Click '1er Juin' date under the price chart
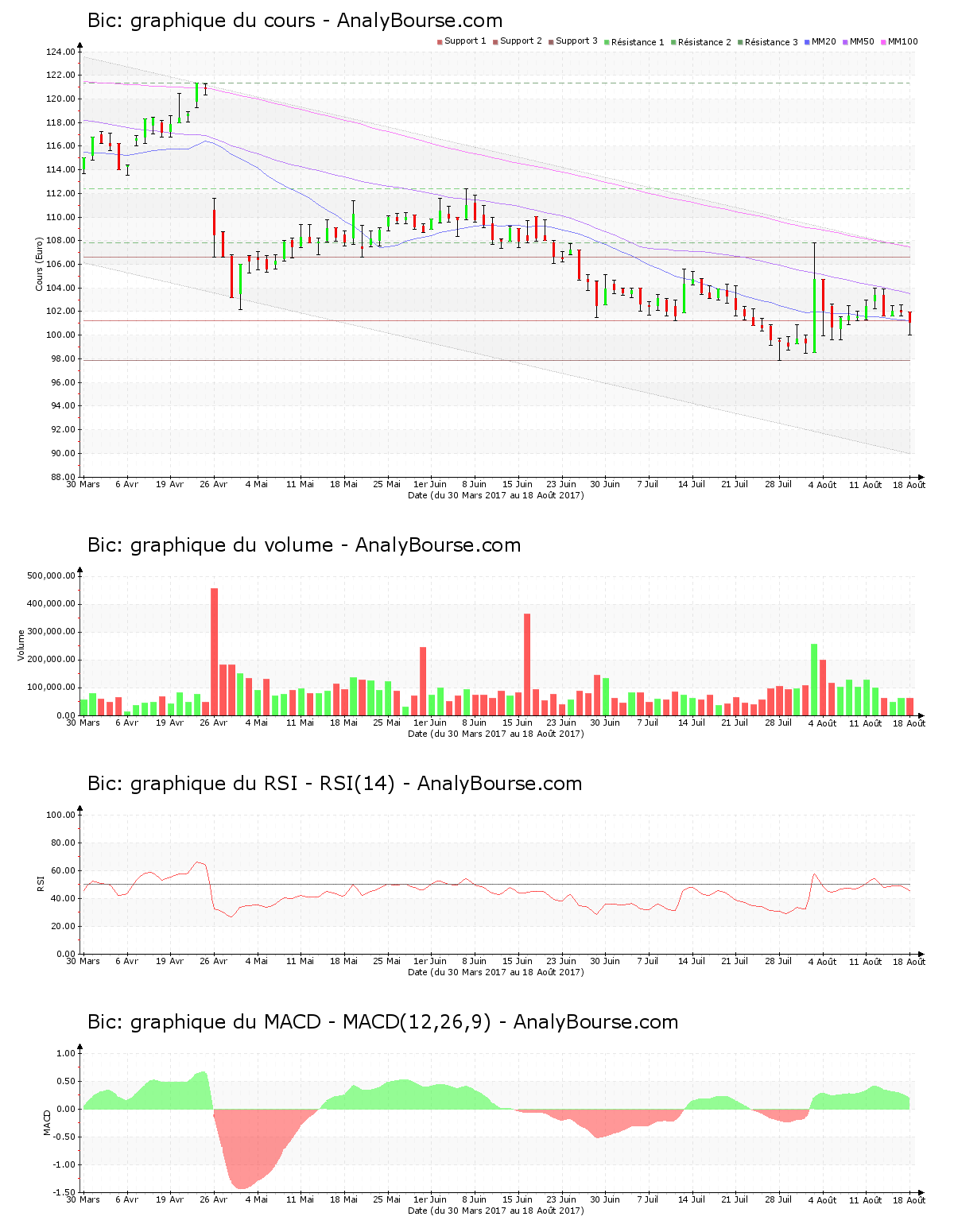 [x=430, y=484]
